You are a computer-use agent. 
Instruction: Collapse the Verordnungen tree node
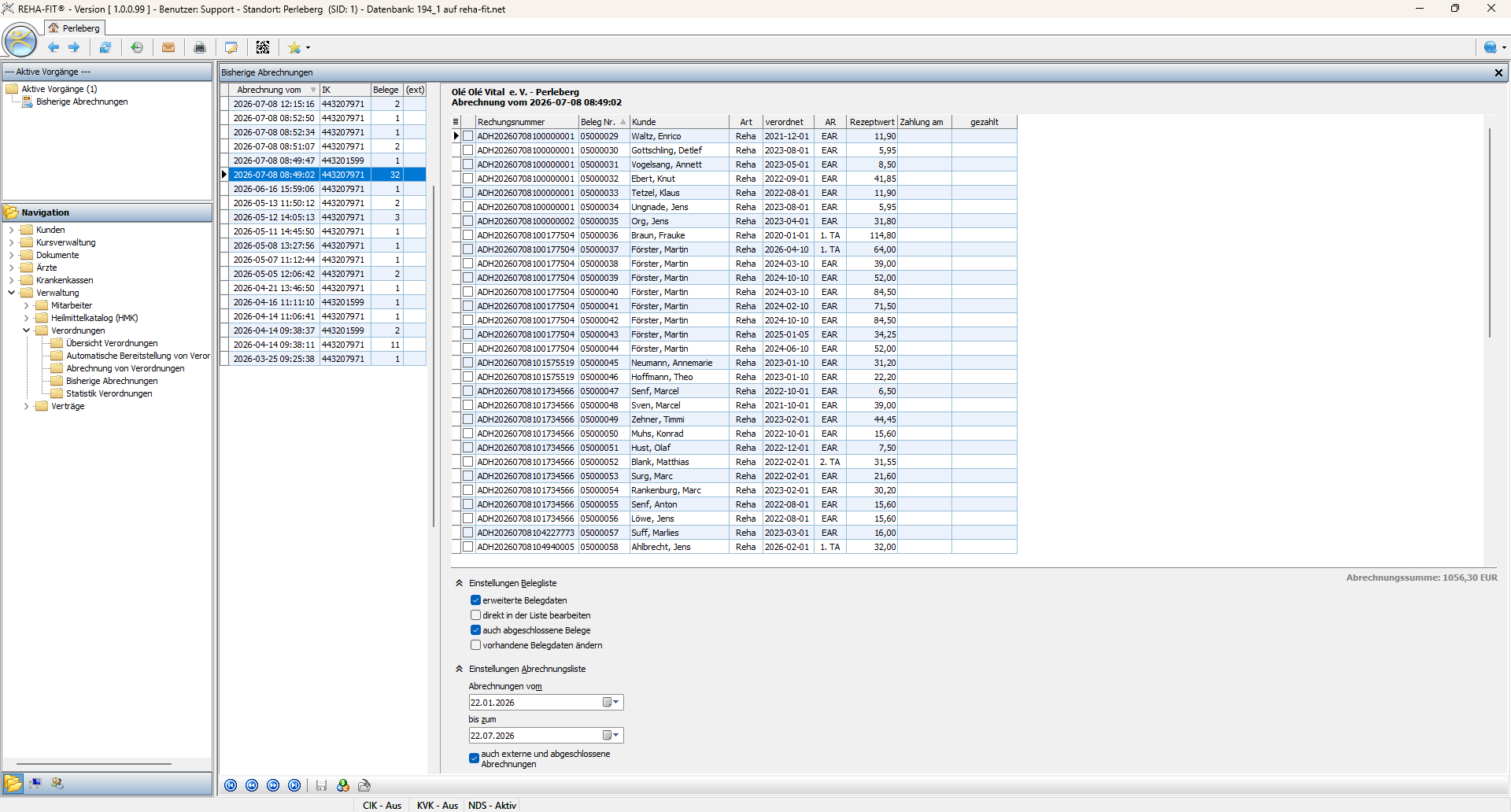(27, 330)
